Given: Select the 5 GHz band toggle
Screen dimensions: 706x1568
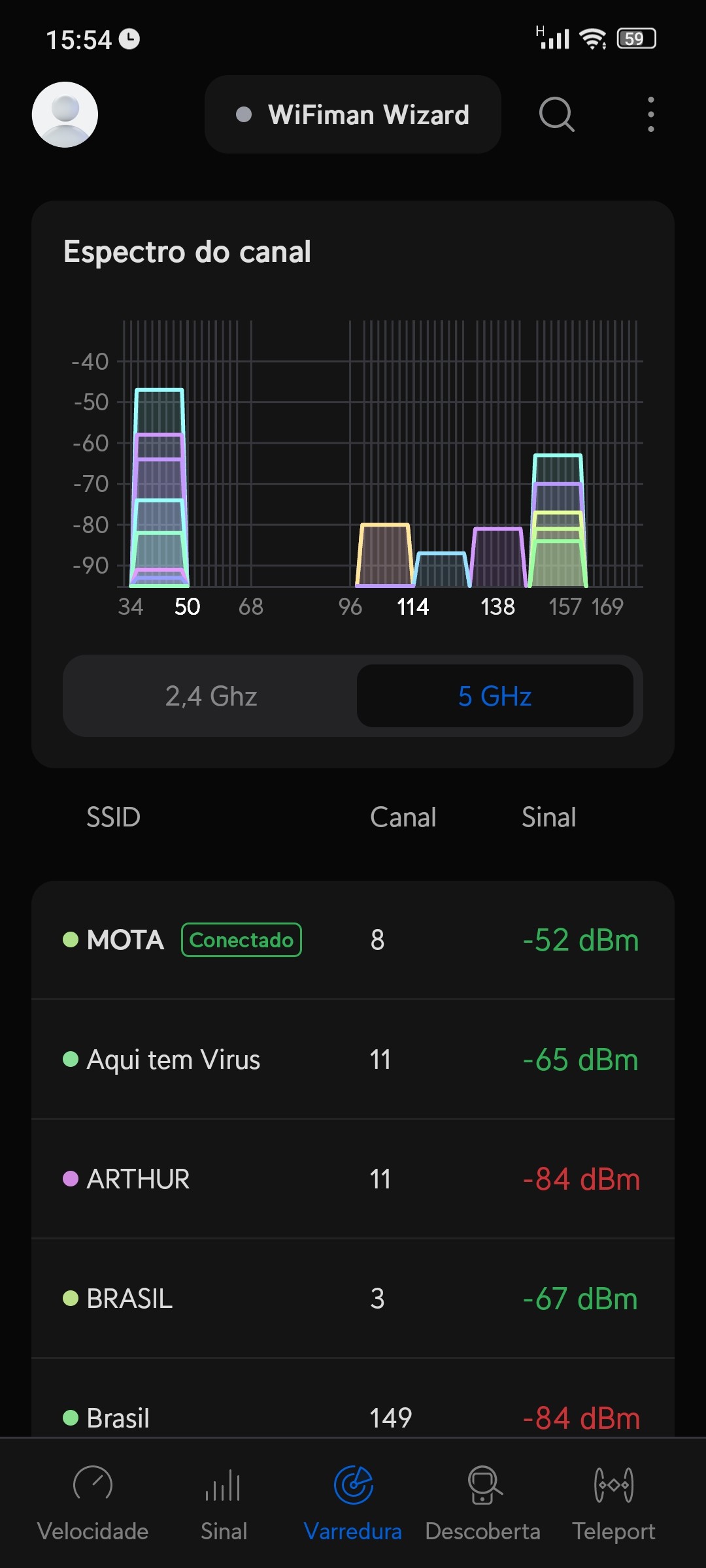Looking at the screenshot, I should pyautogui.click(x=495, y=696).
